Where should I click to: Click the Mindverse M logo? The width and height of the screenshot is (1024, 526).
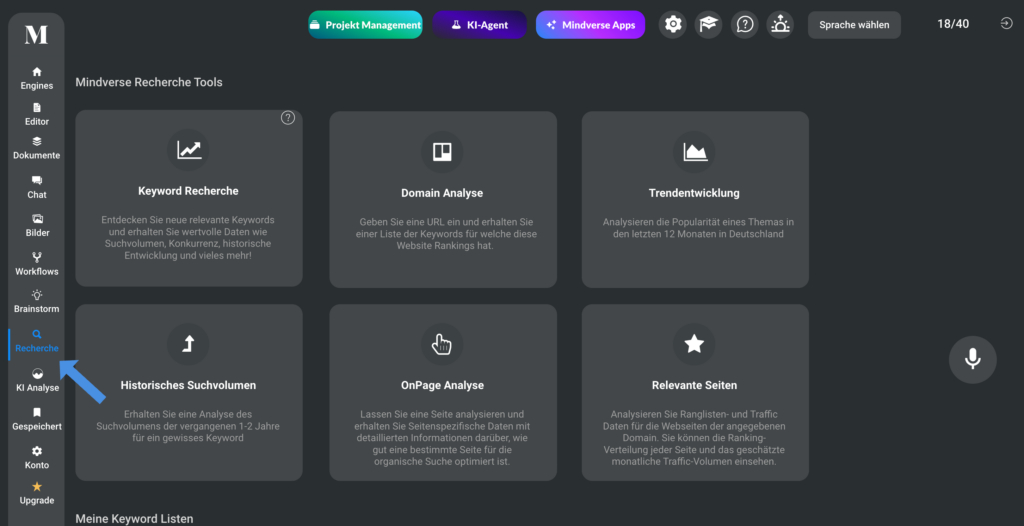coord(36,35)
